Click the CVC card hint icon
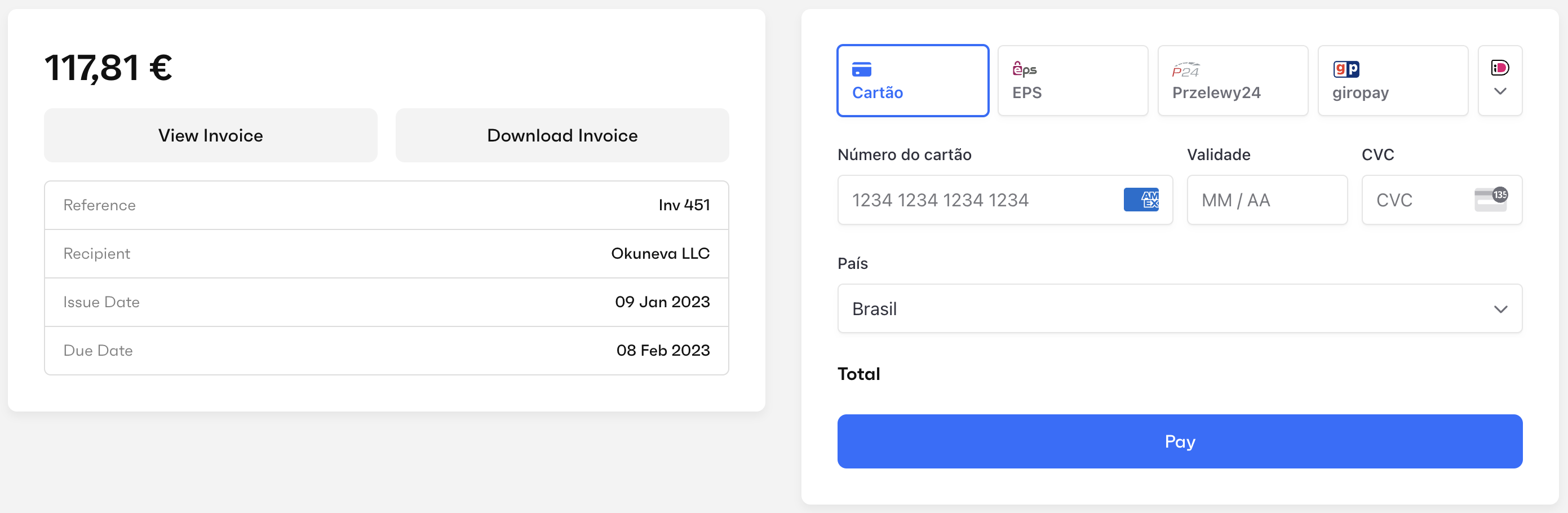This screenshot has height=513, width=1568. tap(1491, 200)
